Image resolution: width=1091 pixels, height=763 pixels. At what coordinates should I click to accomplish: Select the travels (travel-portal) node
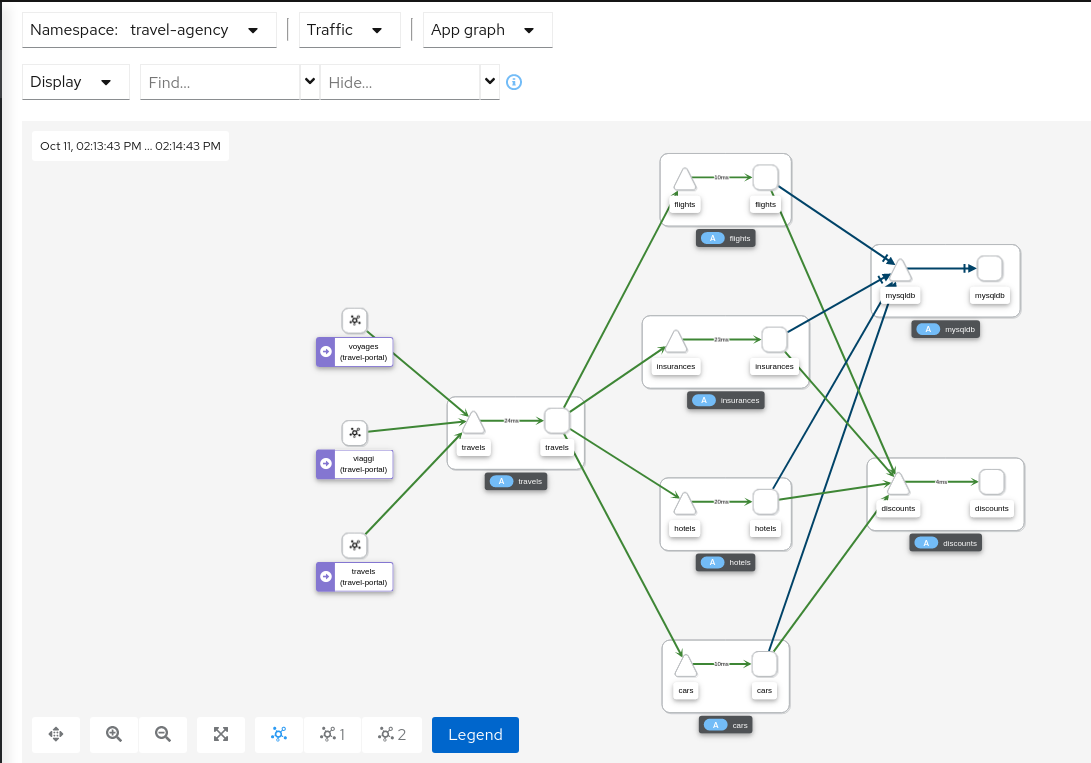(355, 577)
